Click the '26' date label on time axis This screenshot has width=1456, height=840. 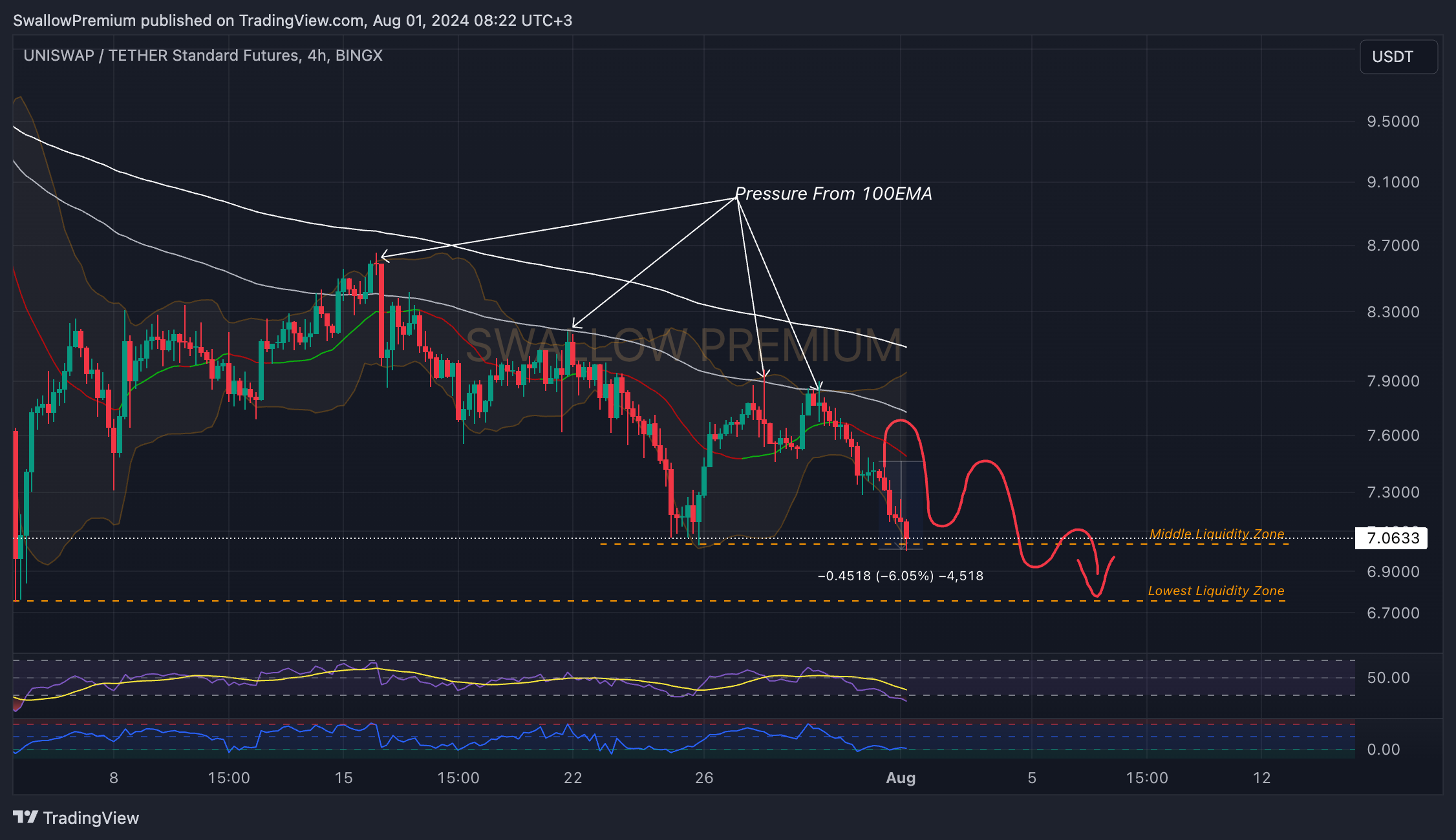tap(704, 778)
